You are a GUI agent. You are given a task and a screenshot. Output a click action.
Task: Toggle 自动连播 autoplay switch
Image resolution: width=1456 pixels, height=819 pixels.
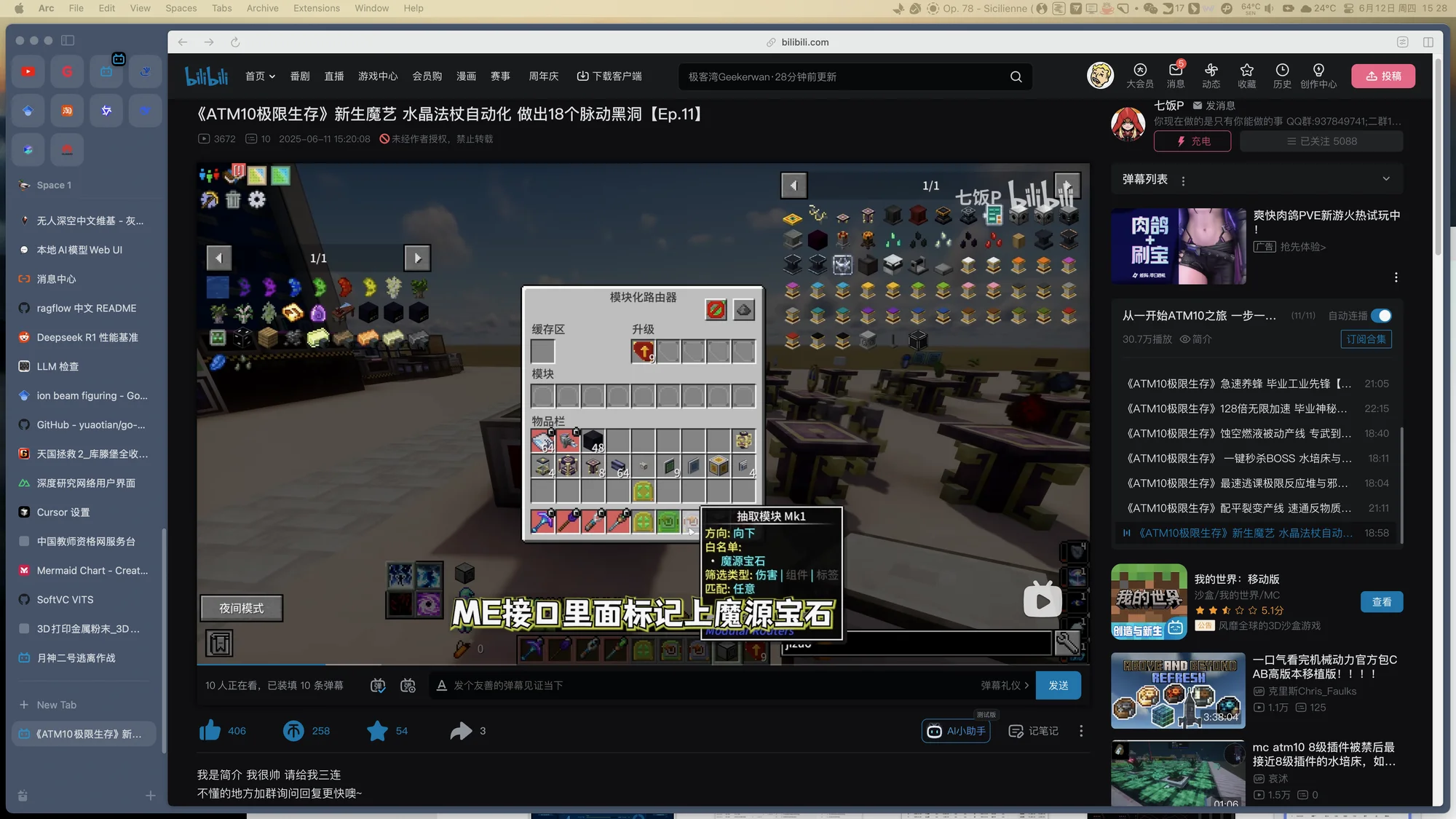[x=1381, y=316]
